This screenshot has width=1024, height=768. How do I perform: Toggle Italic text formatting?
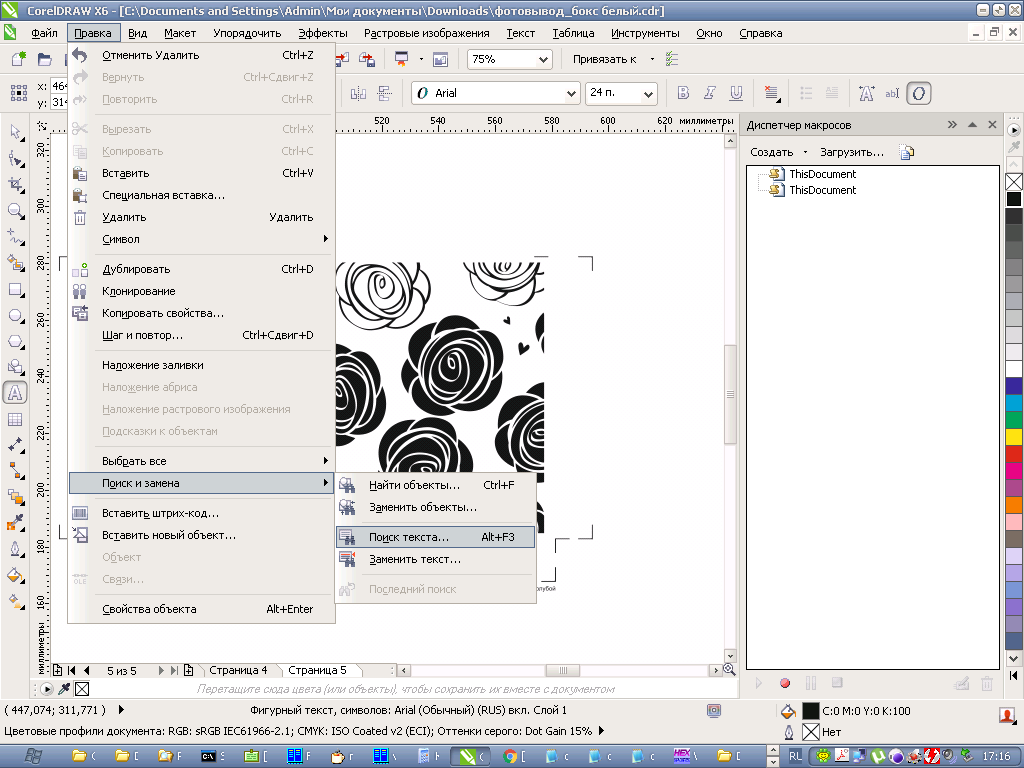pos(710,93)
